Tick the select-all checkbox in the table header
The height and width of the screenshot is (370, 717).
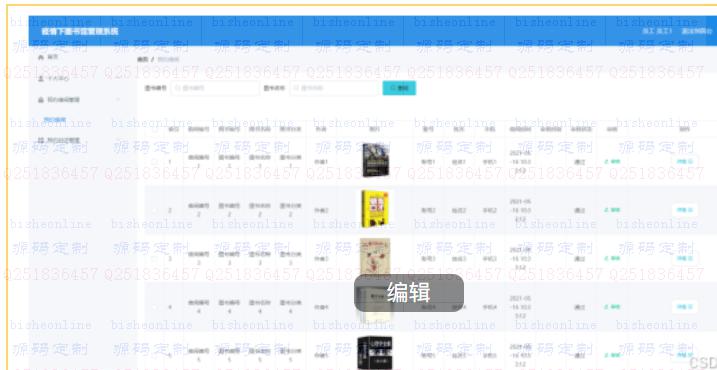tap(154, 129)
